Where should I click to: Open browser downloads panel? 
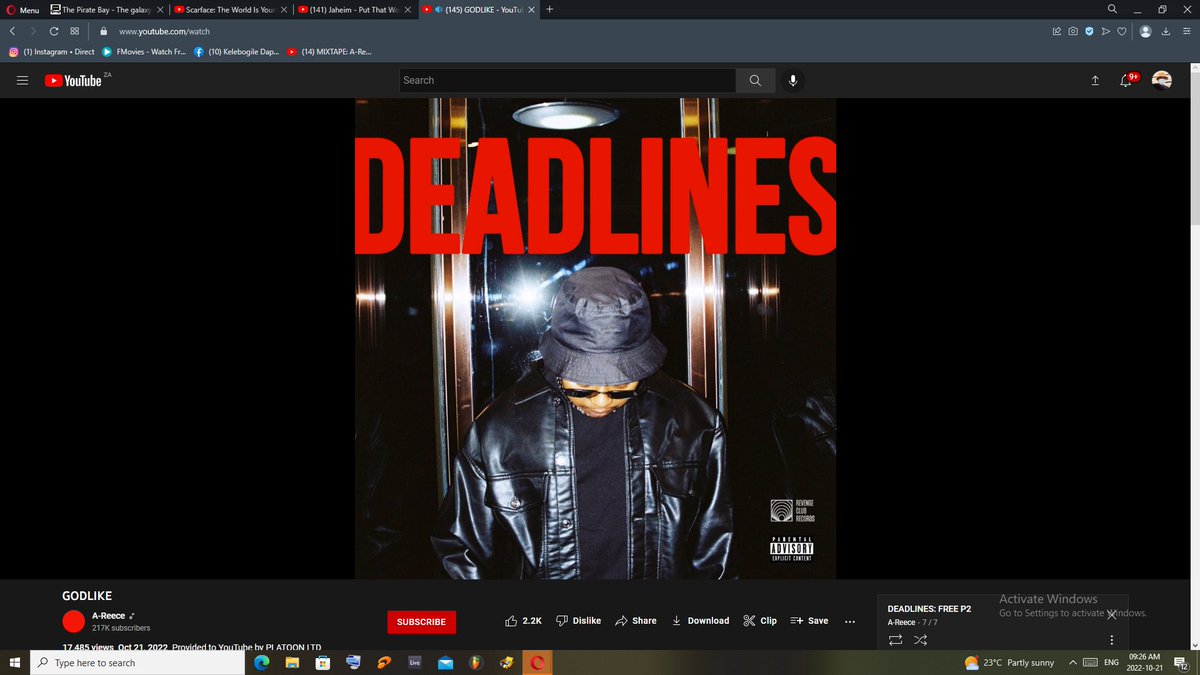click(x=1166, y=31)
